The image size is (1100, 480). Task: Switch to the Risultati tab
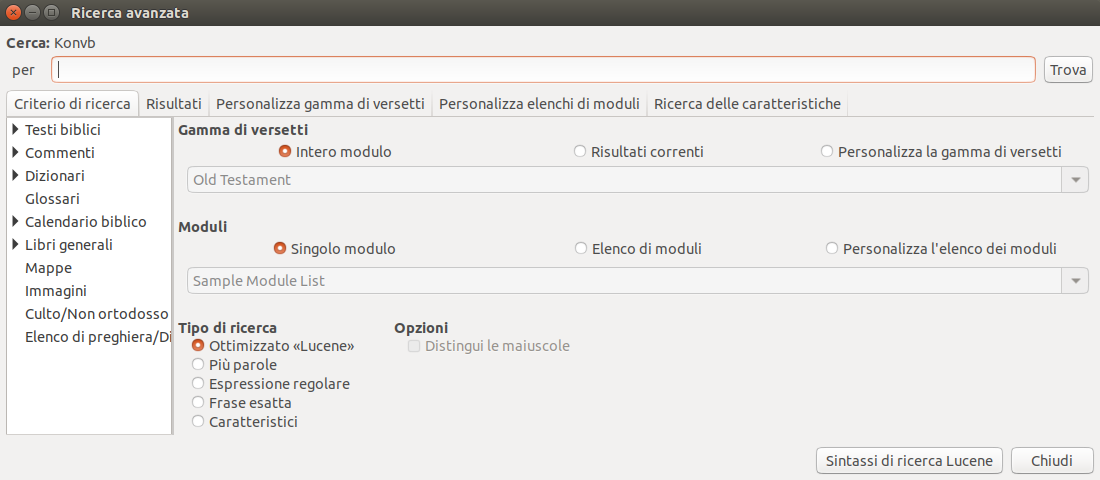click(x=173, y=104)
